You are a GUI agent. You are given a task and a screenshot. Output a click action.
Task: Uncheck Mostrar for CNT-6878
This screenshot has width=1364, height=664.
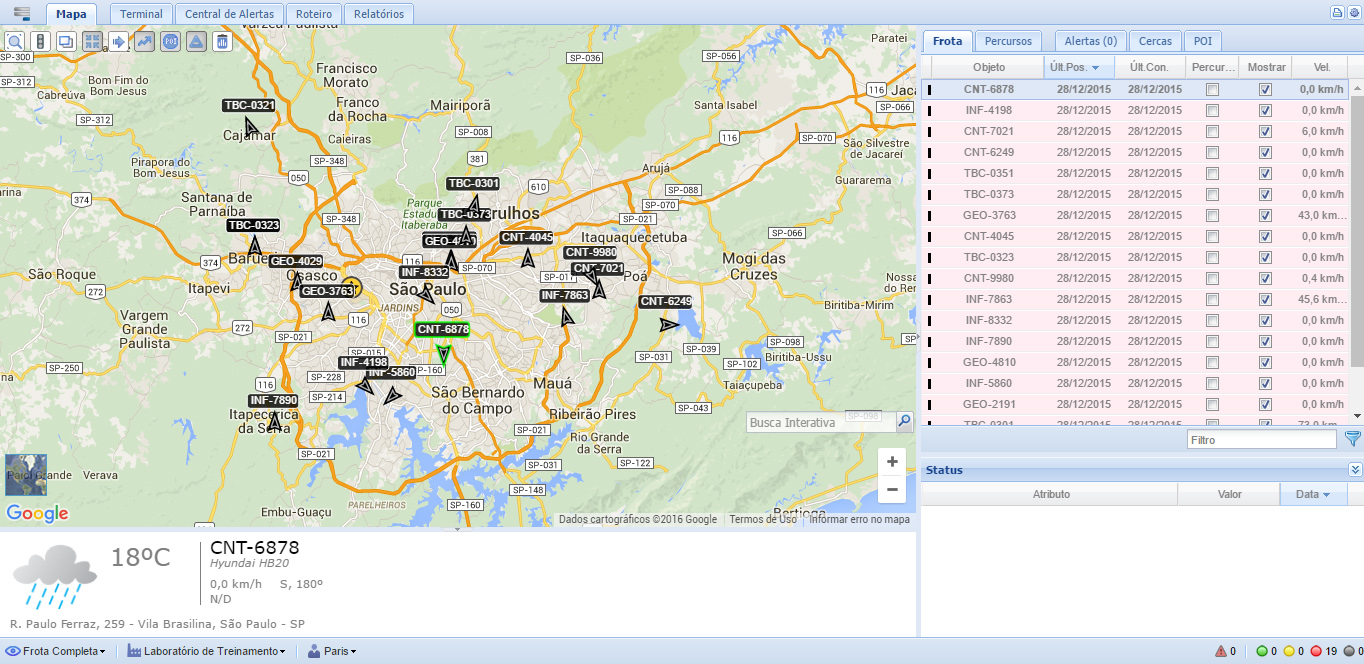(1265, 89)
